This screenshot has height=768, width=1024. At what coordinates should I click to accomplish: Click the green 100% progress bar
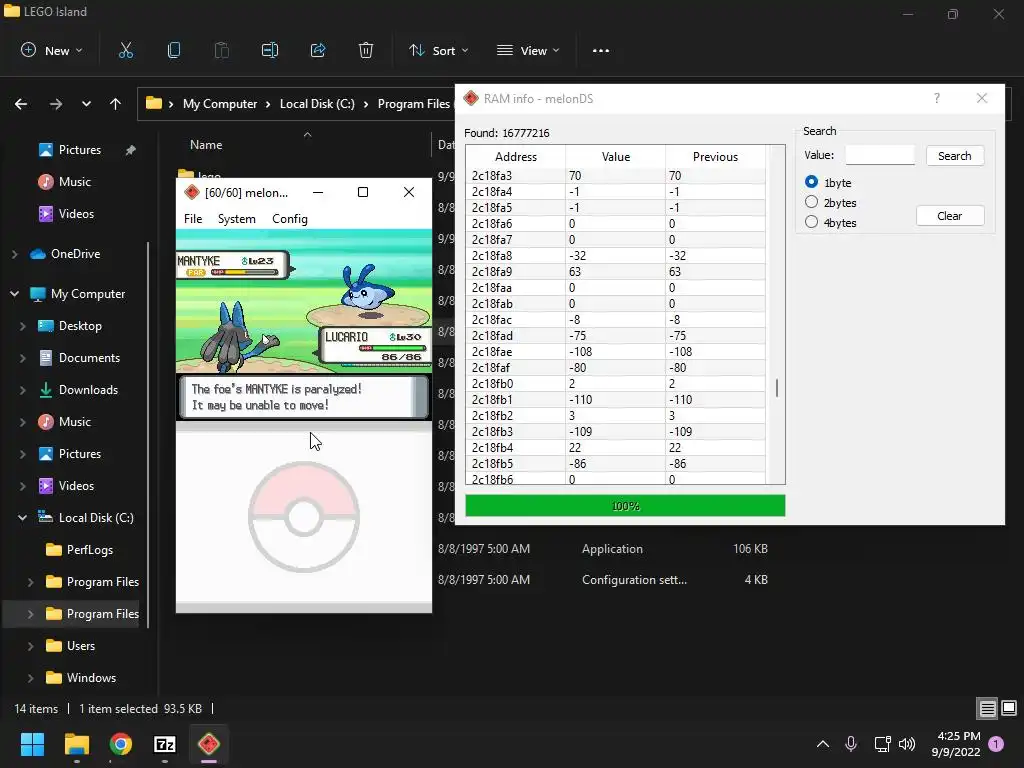tap(625, 505)
